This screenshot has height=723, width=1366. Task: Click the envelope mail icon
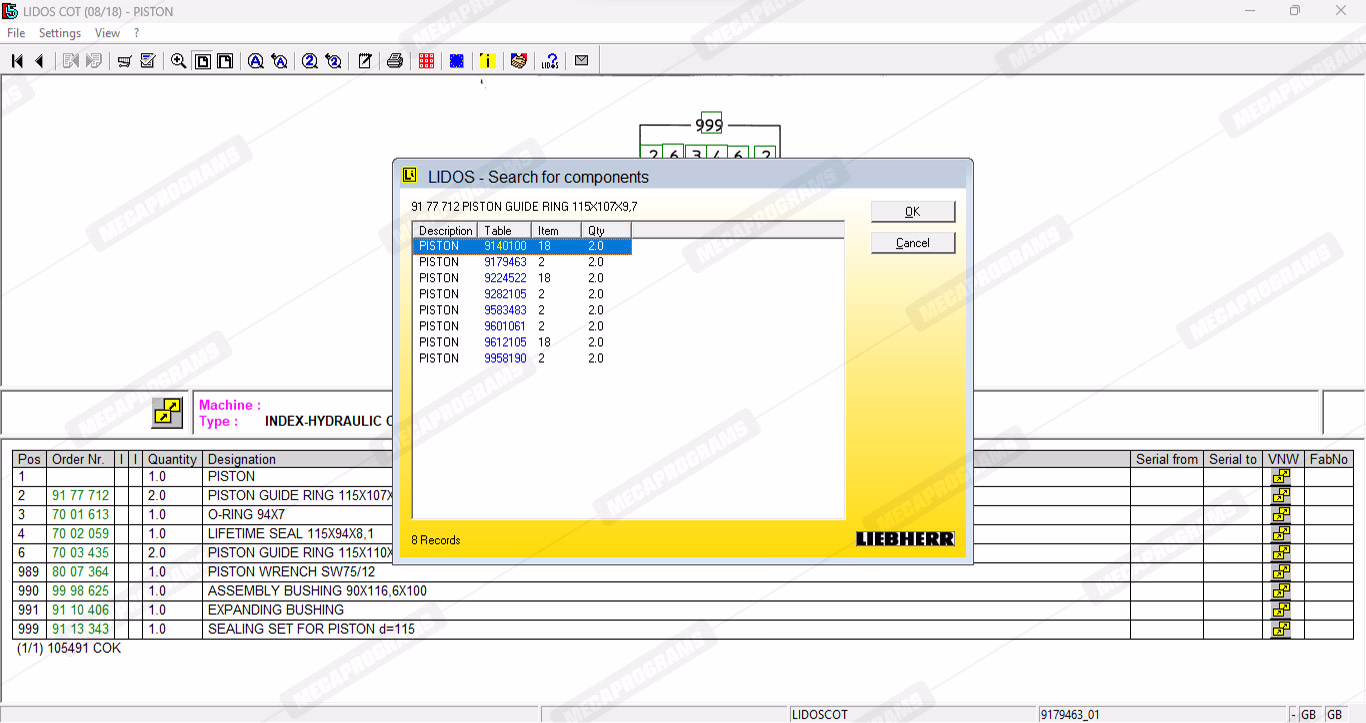[581, 61]
